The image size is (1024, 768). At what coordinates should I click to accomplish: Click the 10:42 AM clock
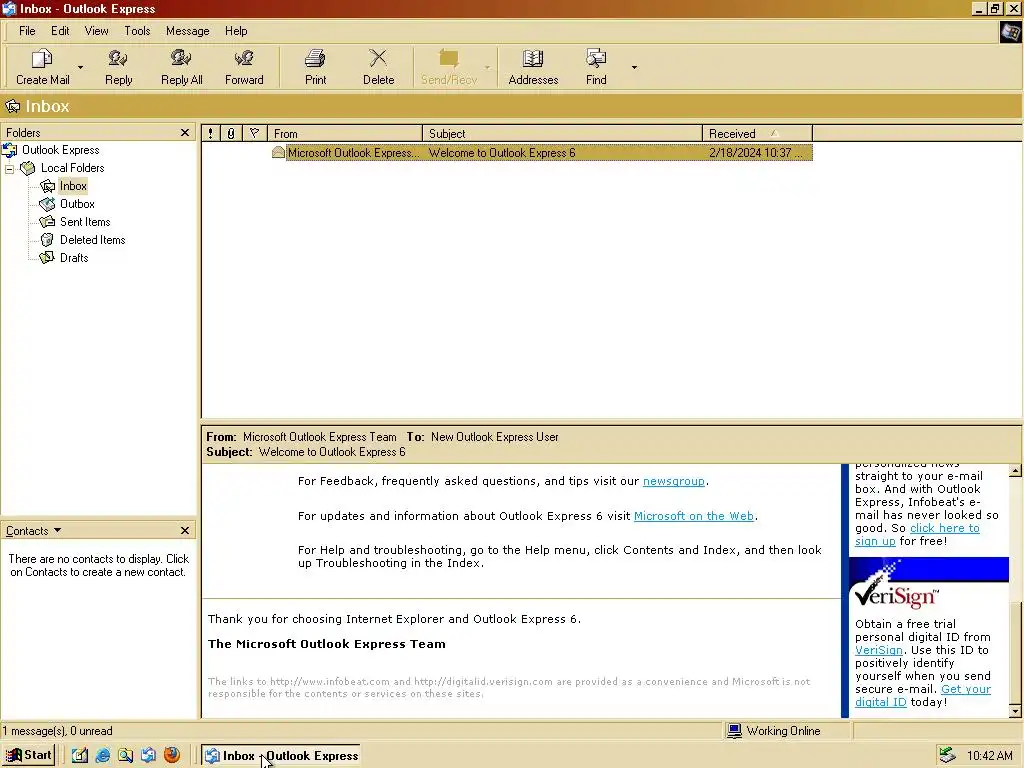tap(989, 756)
